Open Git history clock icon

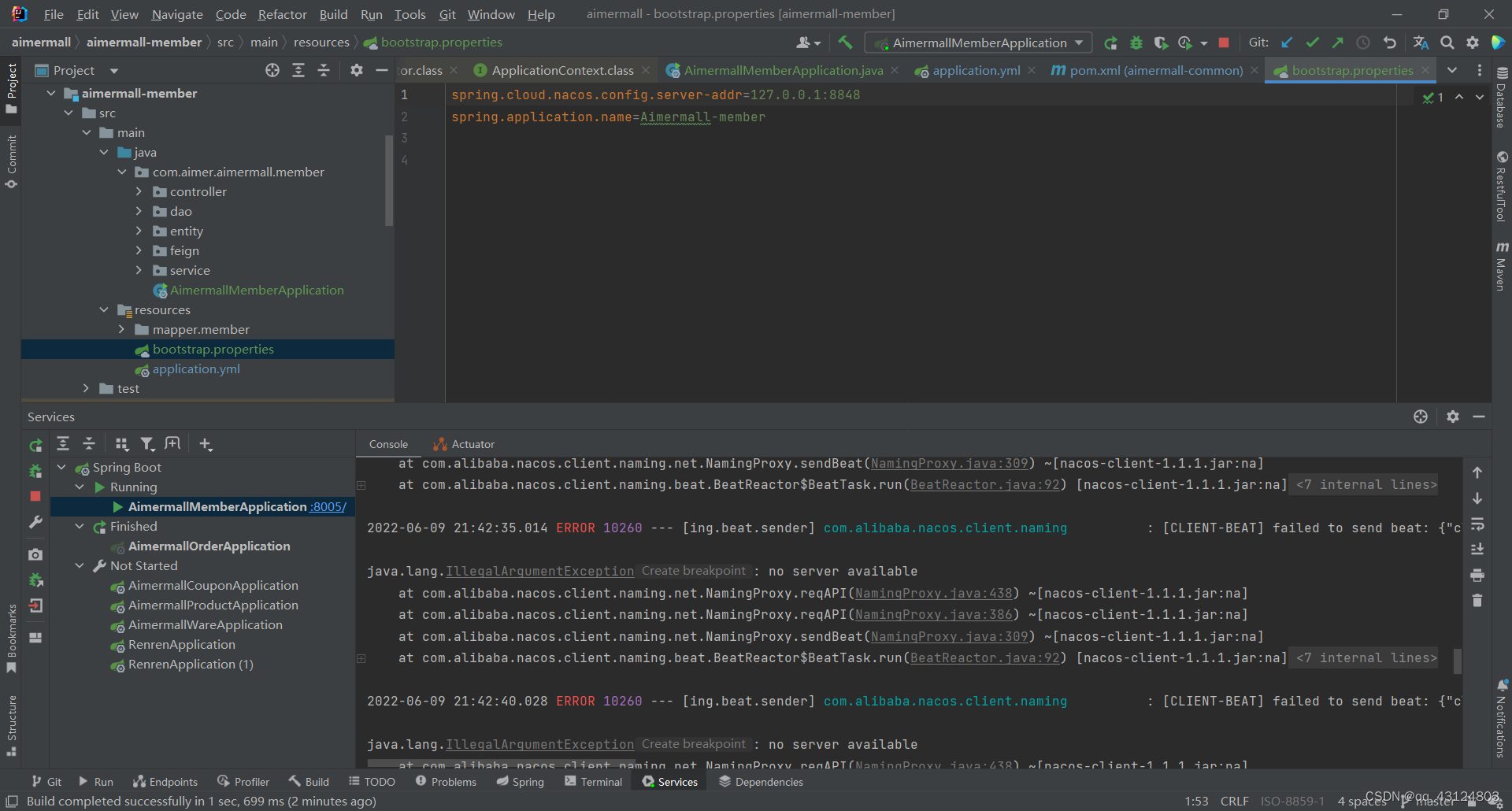[x=1363, y=43]
